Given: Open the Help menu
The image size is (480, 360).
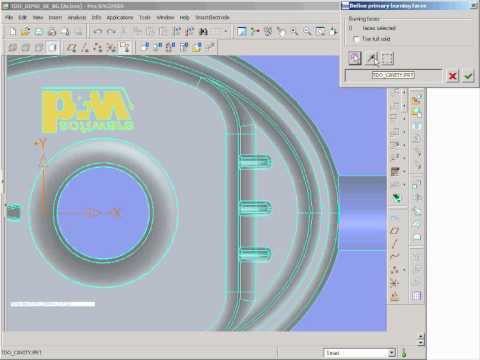Looking at the screenshot, I should coord(184,17).
